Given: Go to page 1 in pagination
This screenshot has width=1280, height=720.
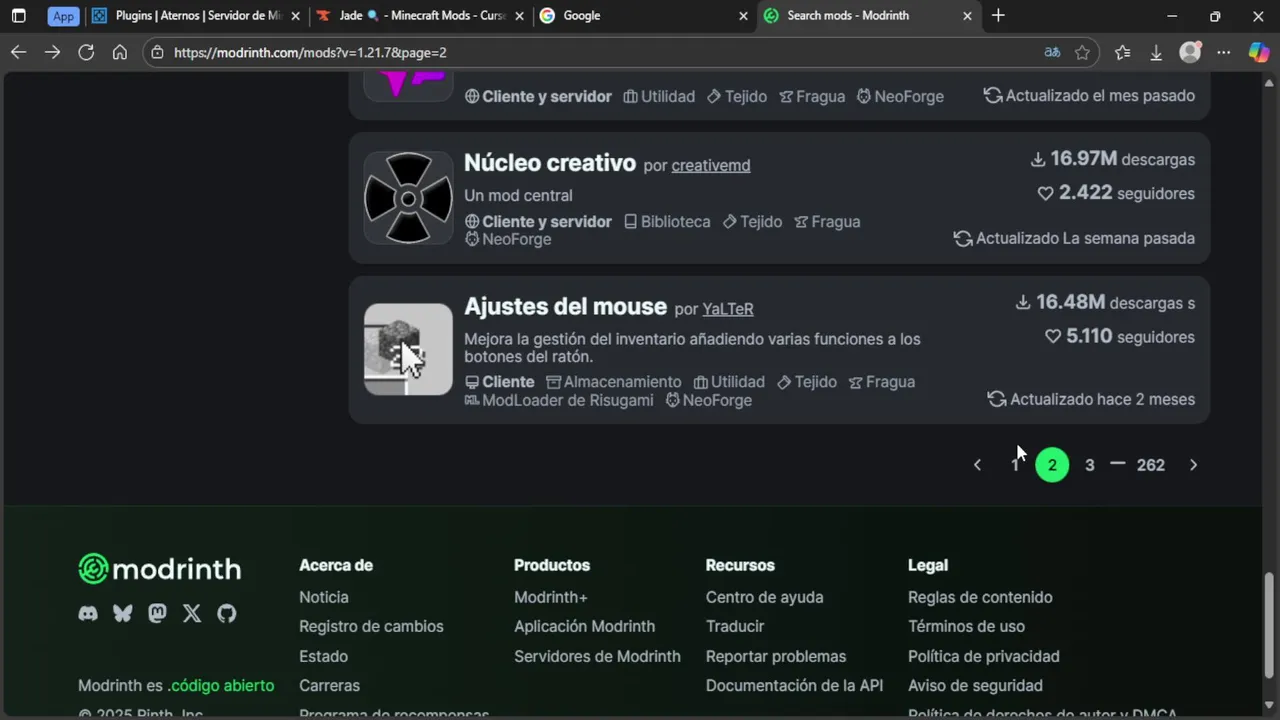Looking at the screenshot, I should (x=1015, y=465).
